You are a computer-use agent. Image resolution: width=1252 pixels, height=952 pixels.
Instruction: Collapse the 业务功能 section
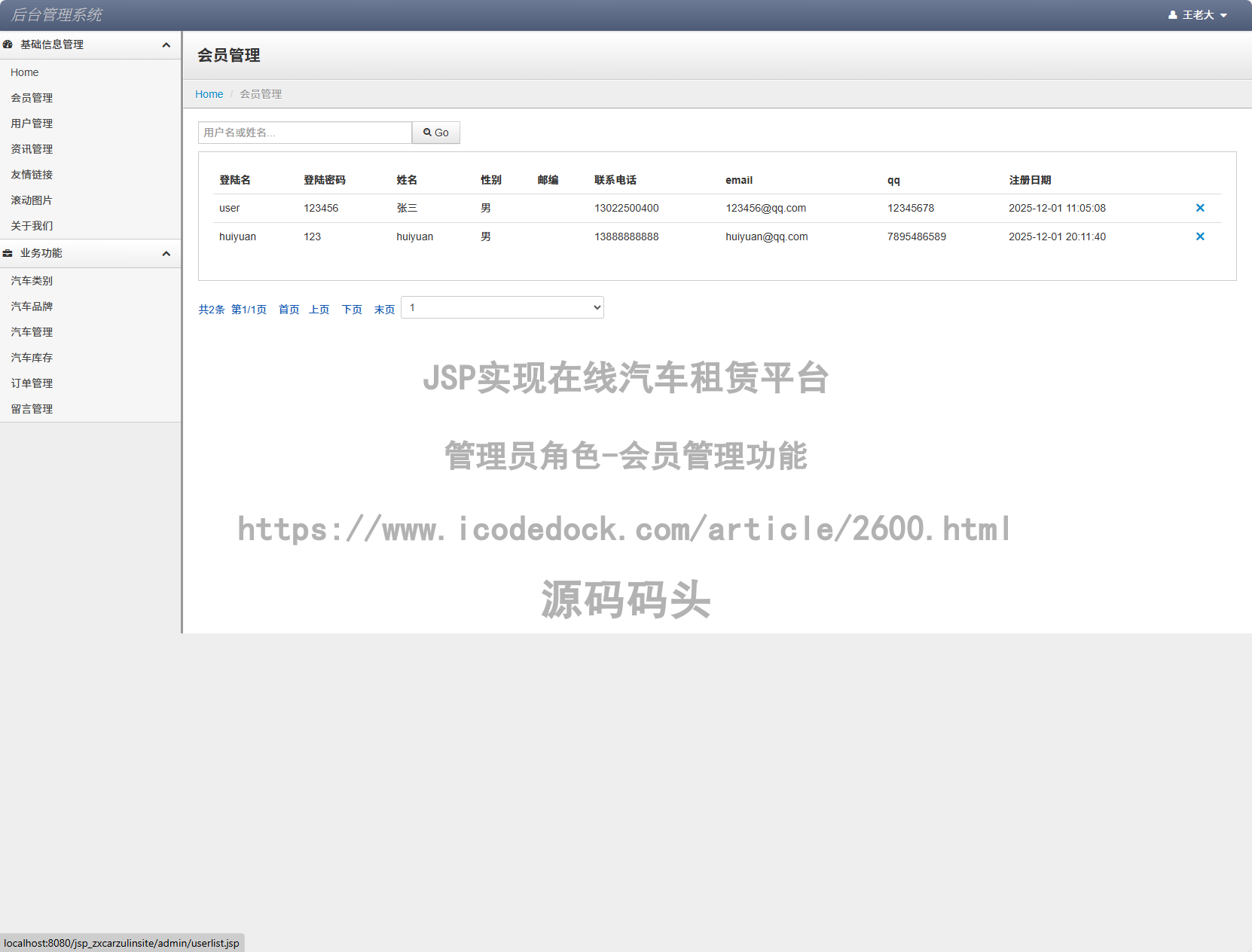[166, 253]
